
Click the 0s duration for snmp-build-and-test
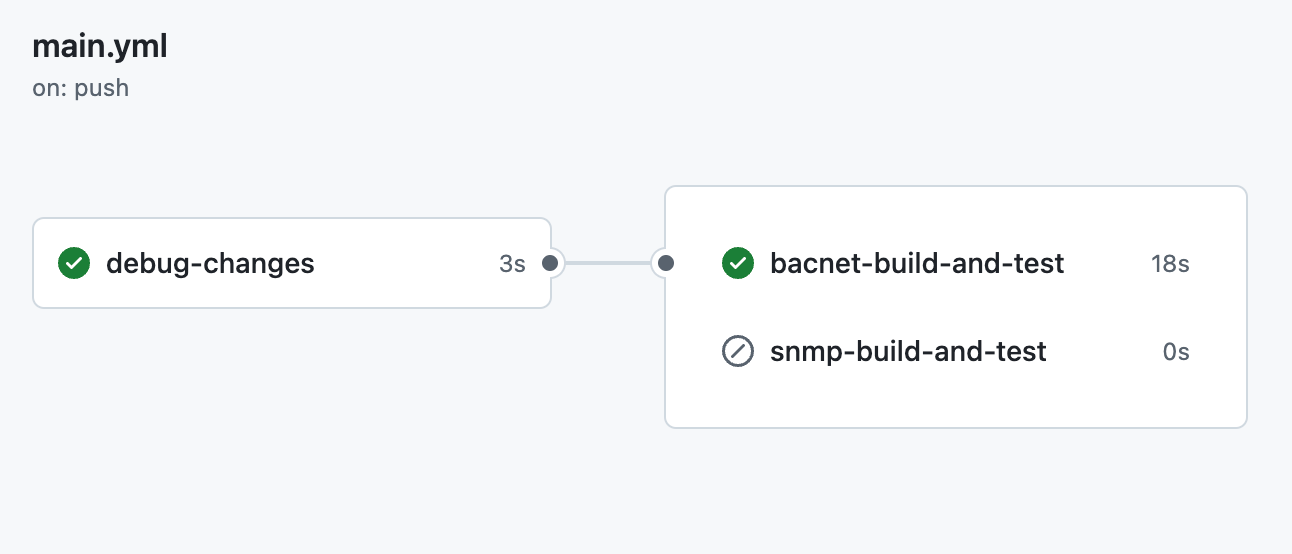1176,351
